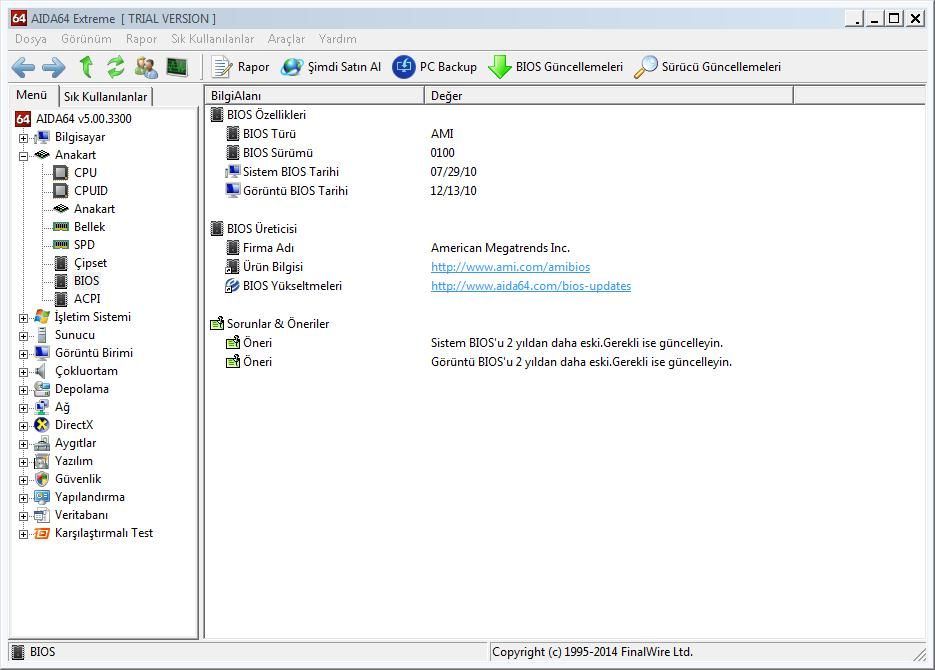The height and width of the screenshot is (670, 935).
Task: Collapse the Anakart parent tree node
Action: pos(23,156)
